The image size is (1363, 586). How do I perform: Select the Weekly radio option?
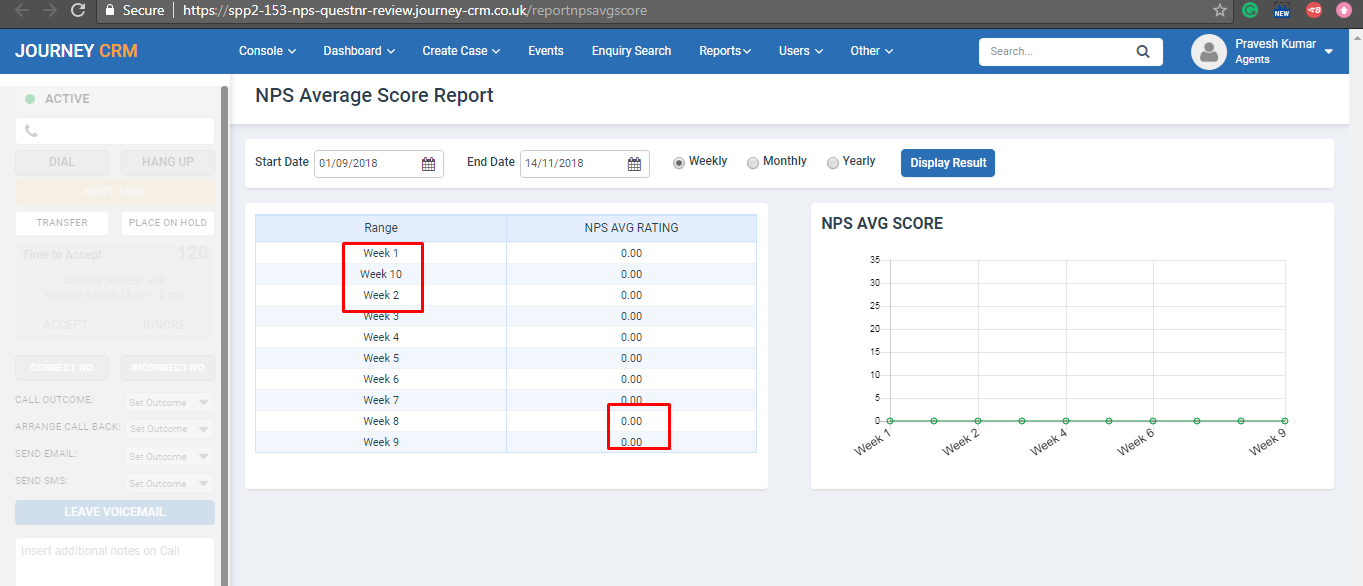coord(679,163)
